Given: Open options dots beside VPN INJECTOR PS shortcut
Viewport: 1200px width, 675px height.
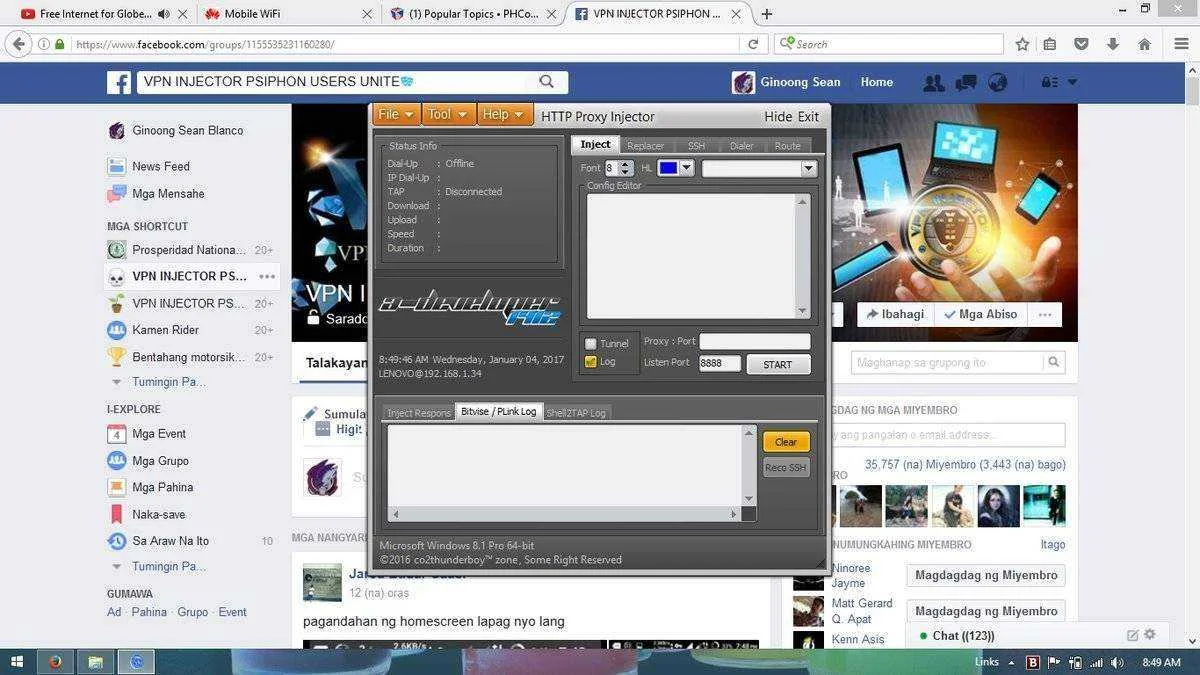Looking at the screenshot, I should tap(266, 276).
